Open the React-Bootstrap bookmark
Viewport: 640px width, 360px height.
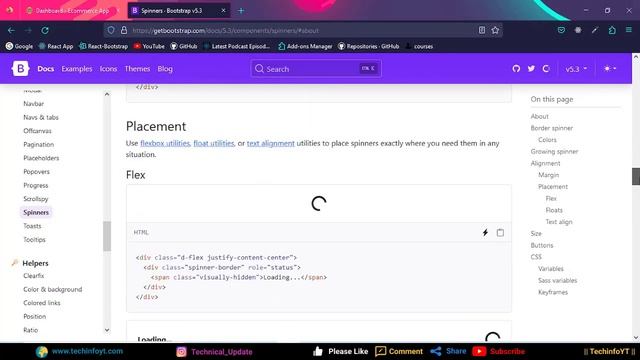pyautogui.click(x=103, y=46)
